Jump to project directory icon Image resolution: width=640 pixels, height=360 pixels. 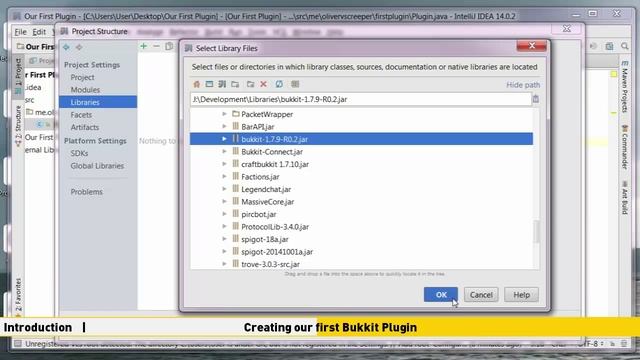pos(222,84)
